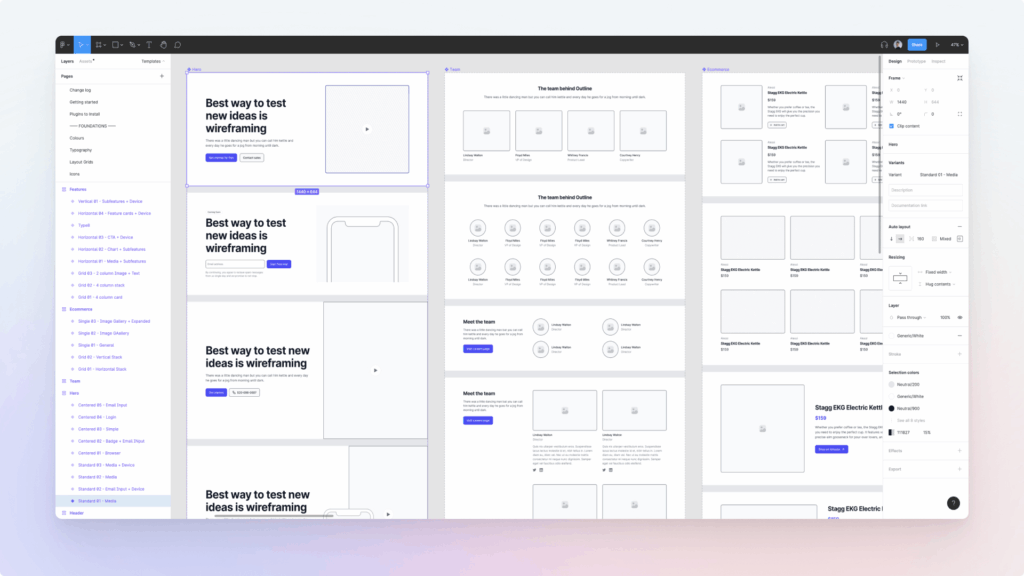This screenshot has width=1024, height=576.
Task: Open the zoom level dropdown
Action: click(957, 45)
